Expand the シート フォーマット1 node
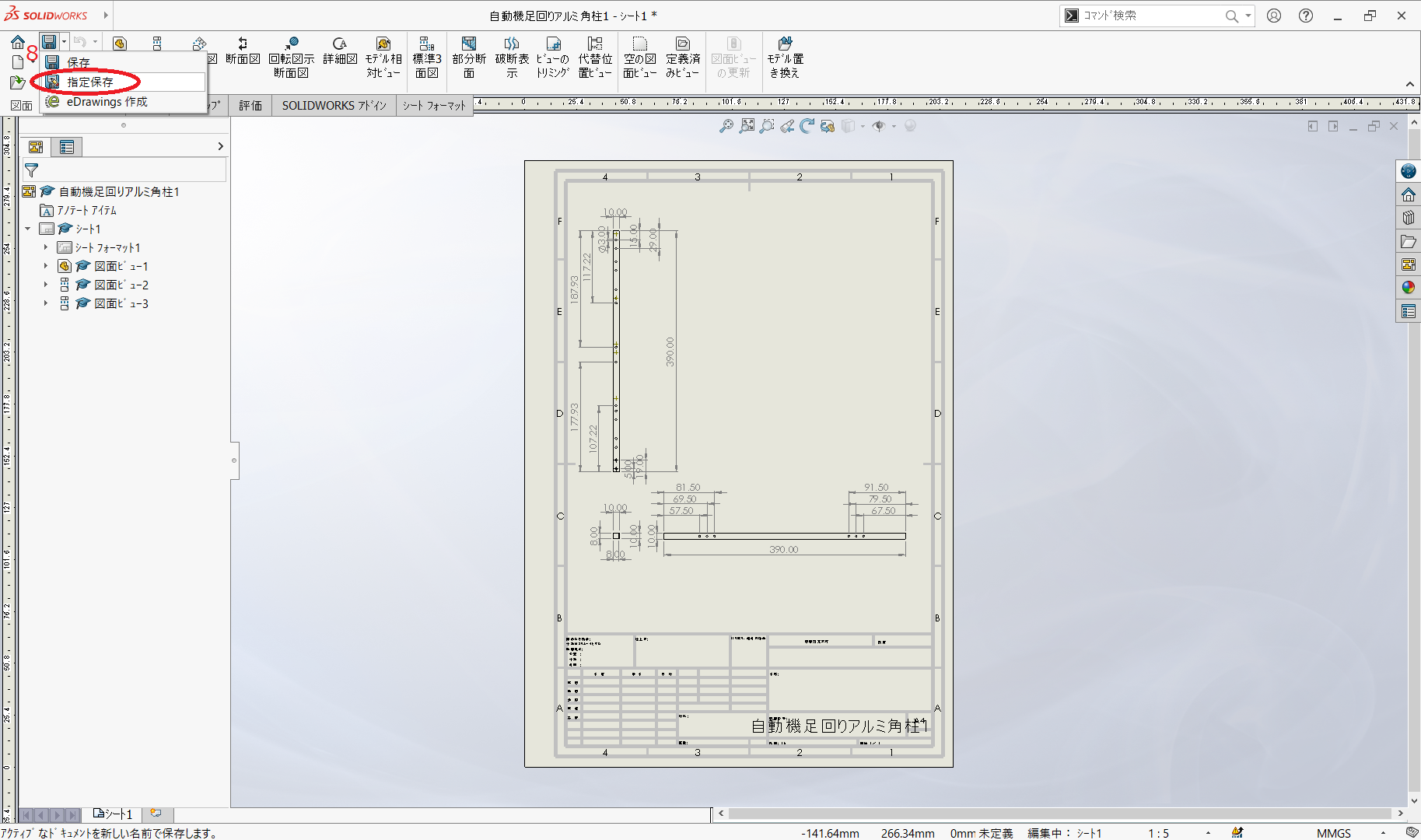Screen dimensions: 1421x840 tap(46, 247)
